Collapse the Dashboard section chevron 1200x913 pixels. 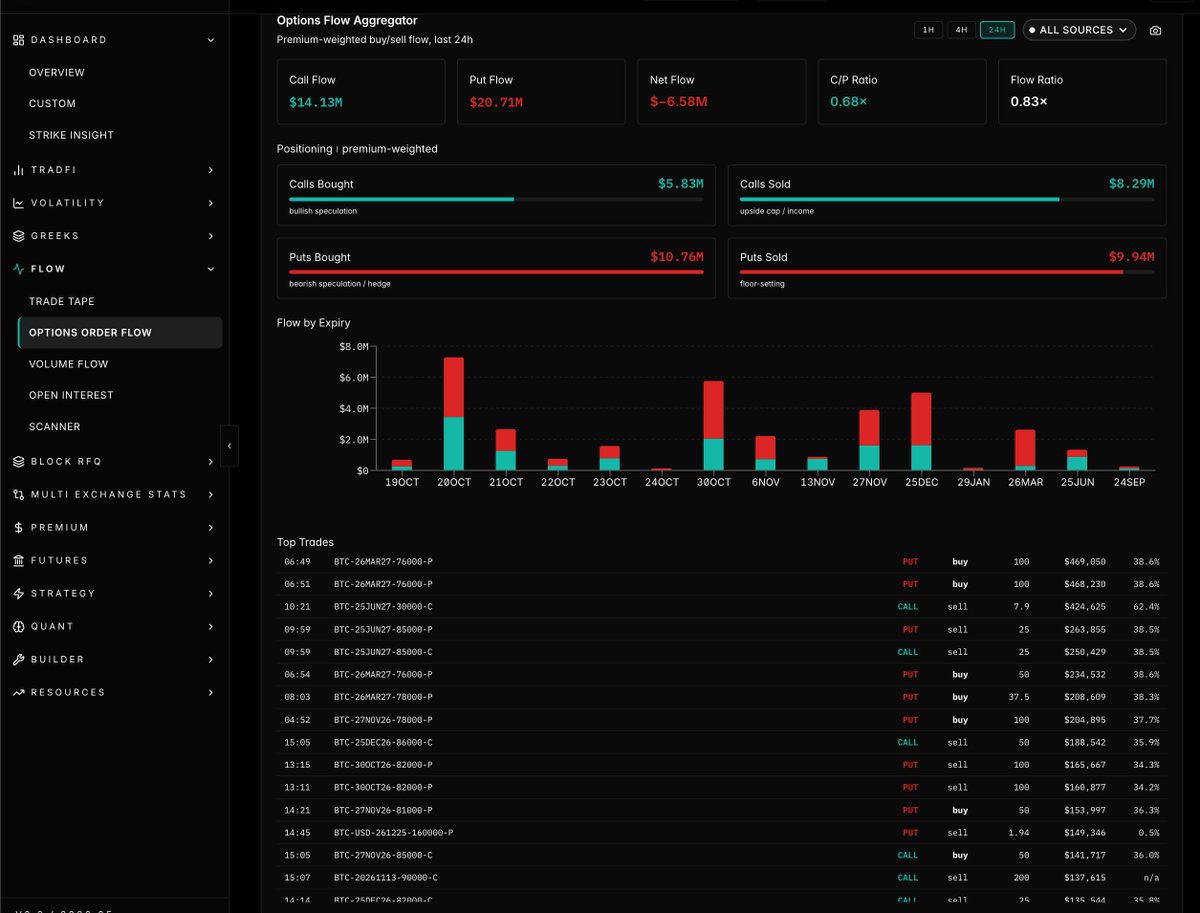pos(210,40)
